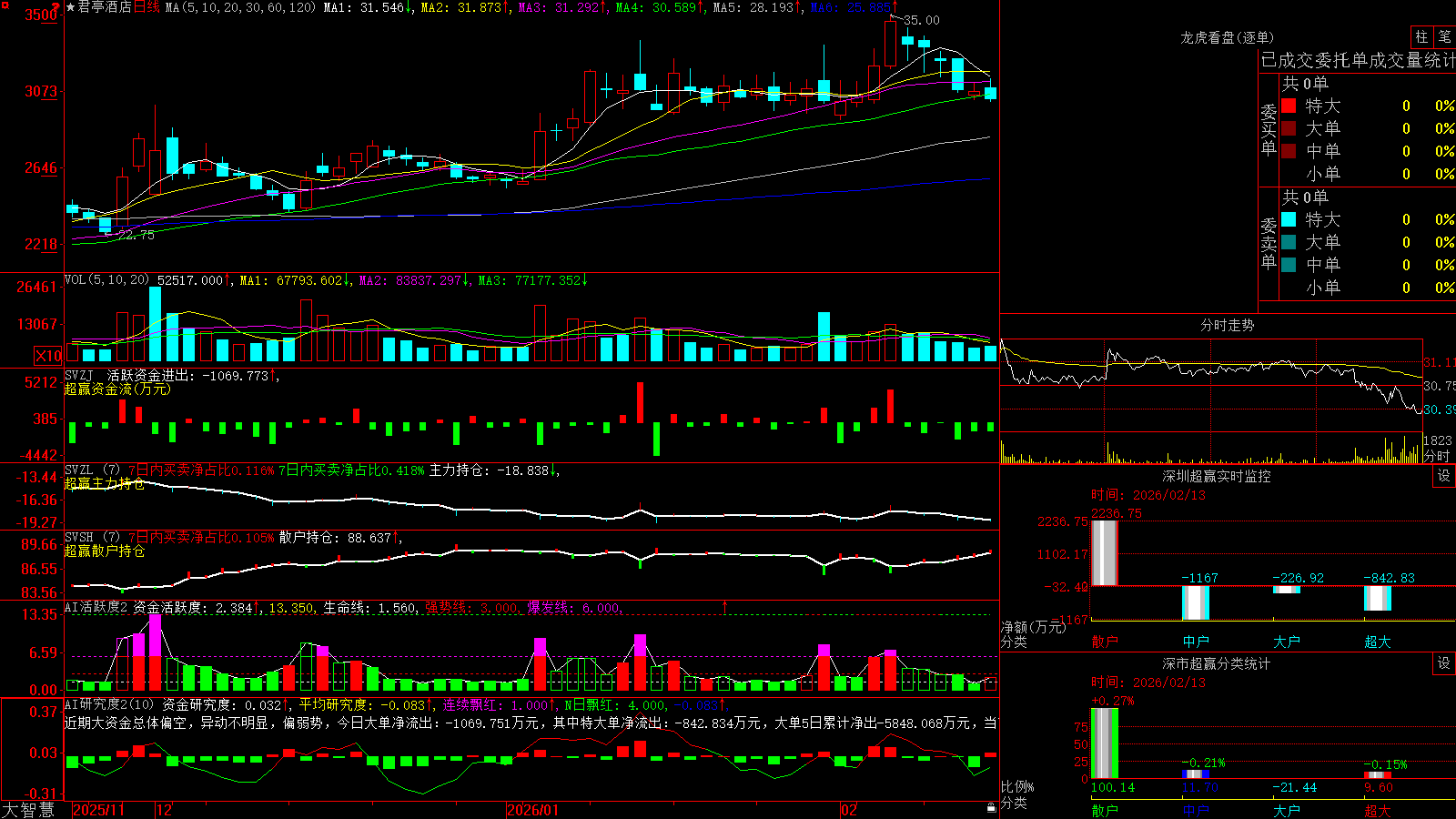Click the -1167 中户 net amount bar
1456x819 pixels.
coord(1196,603)
